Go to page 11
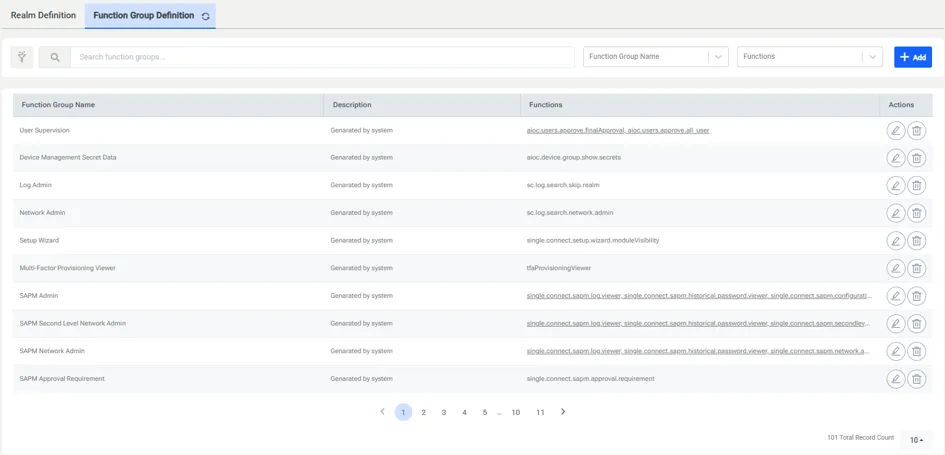Screen dimensions: 945x455 point(541,412)
